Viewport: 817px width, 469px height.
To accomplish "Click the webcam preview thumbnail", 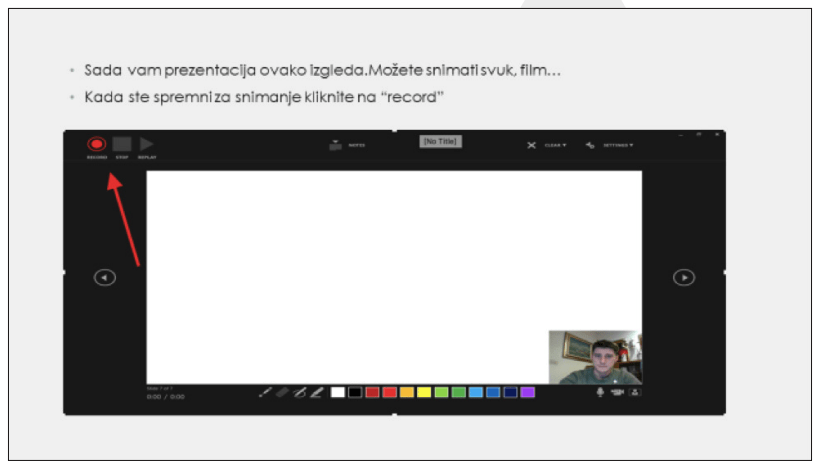I will [x=595, y=357].
